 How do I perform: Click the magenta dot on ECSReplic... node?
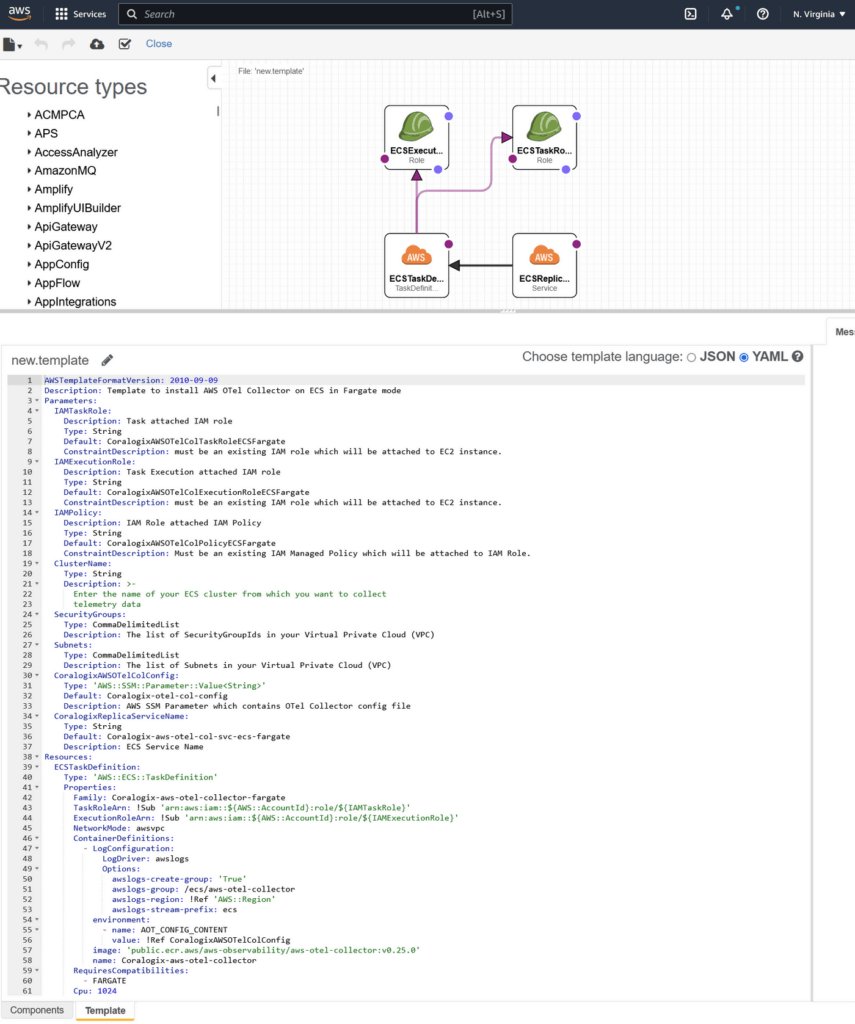[576, 244]
